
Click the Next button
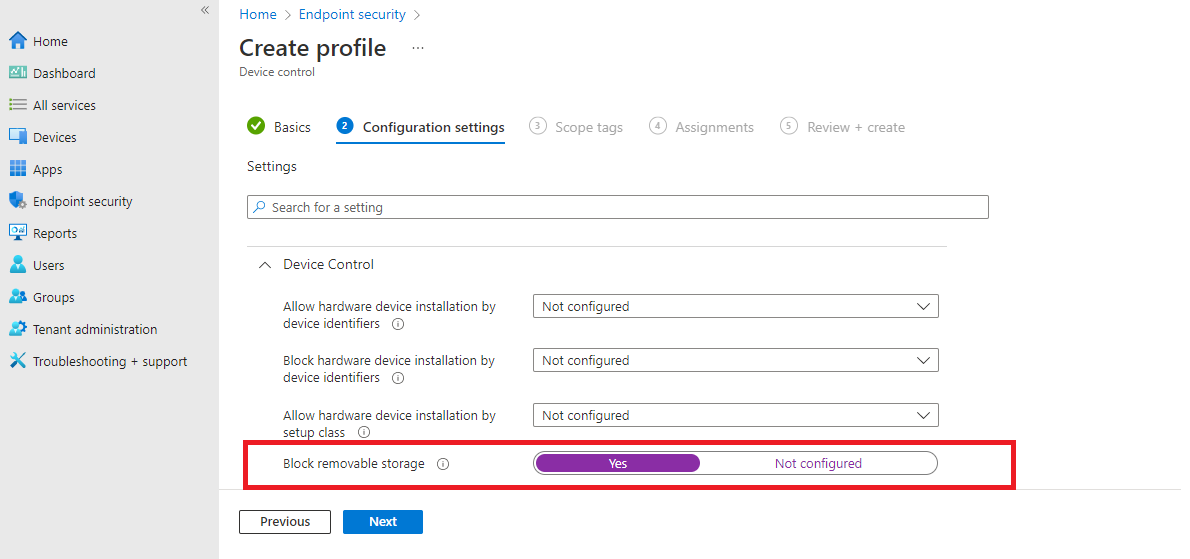click(x=382, y=522)
